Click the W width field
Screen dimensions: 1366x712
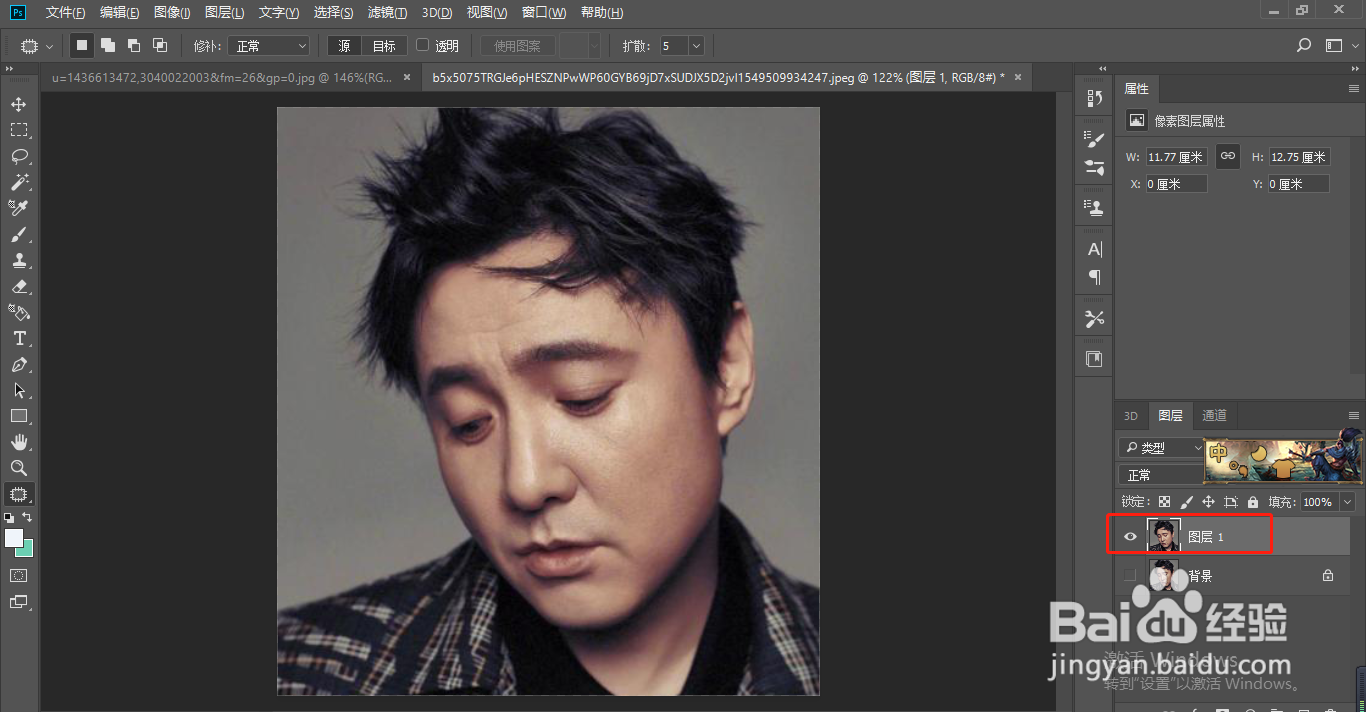point(1176,157)
